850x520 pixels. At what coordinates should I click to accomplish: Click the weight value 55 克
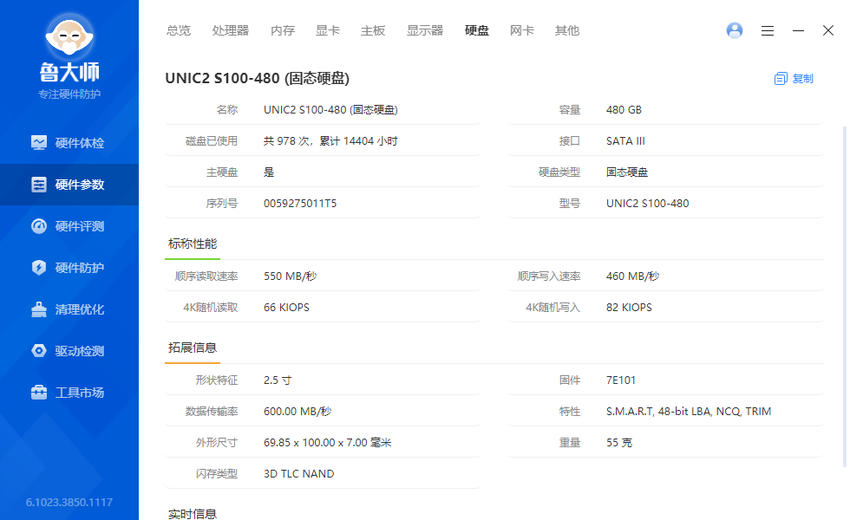pos(619,442)
